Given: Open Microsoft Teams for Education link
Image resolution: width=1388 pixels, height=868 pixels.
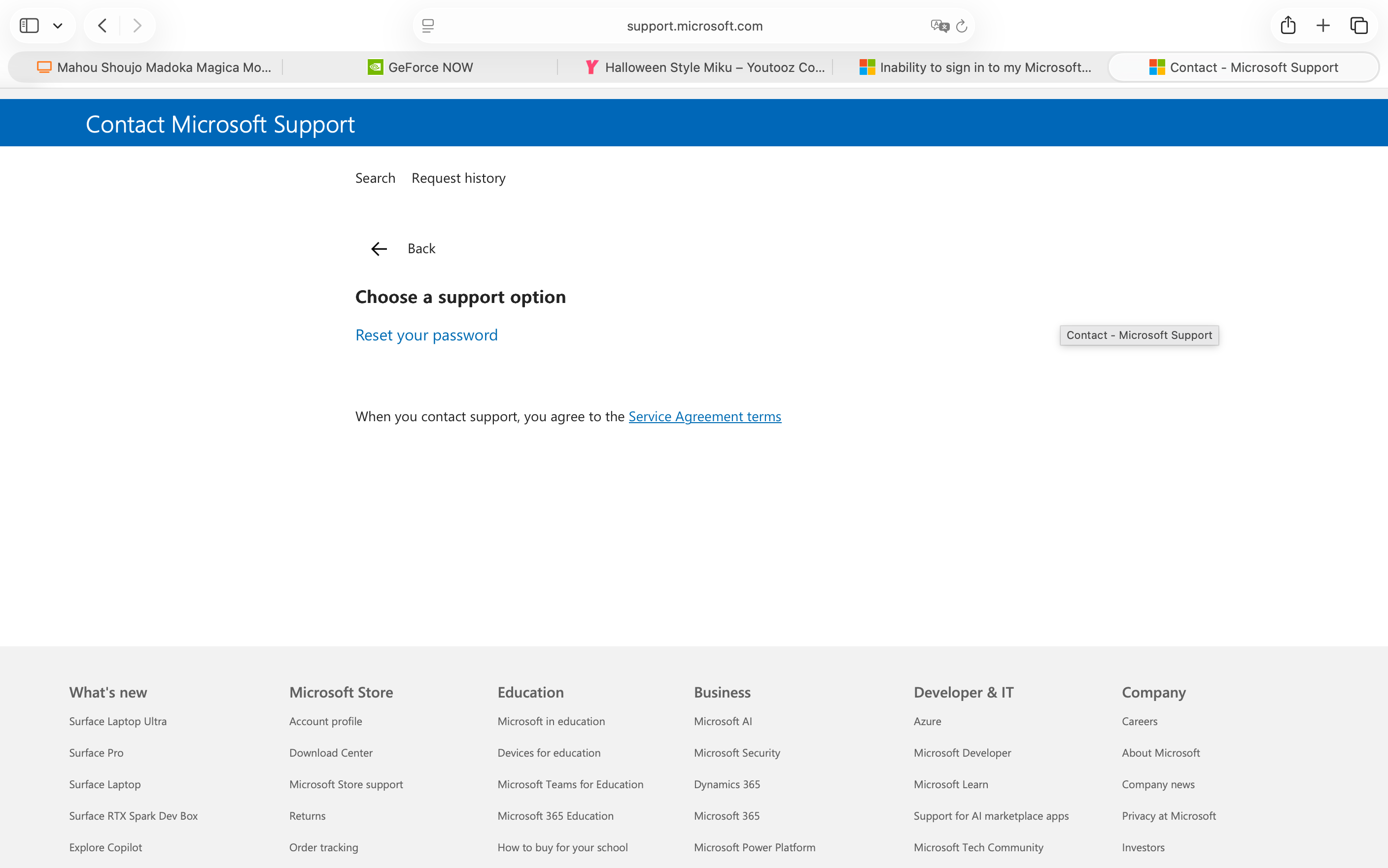Looking at the screenshot, I should [570, 784].
